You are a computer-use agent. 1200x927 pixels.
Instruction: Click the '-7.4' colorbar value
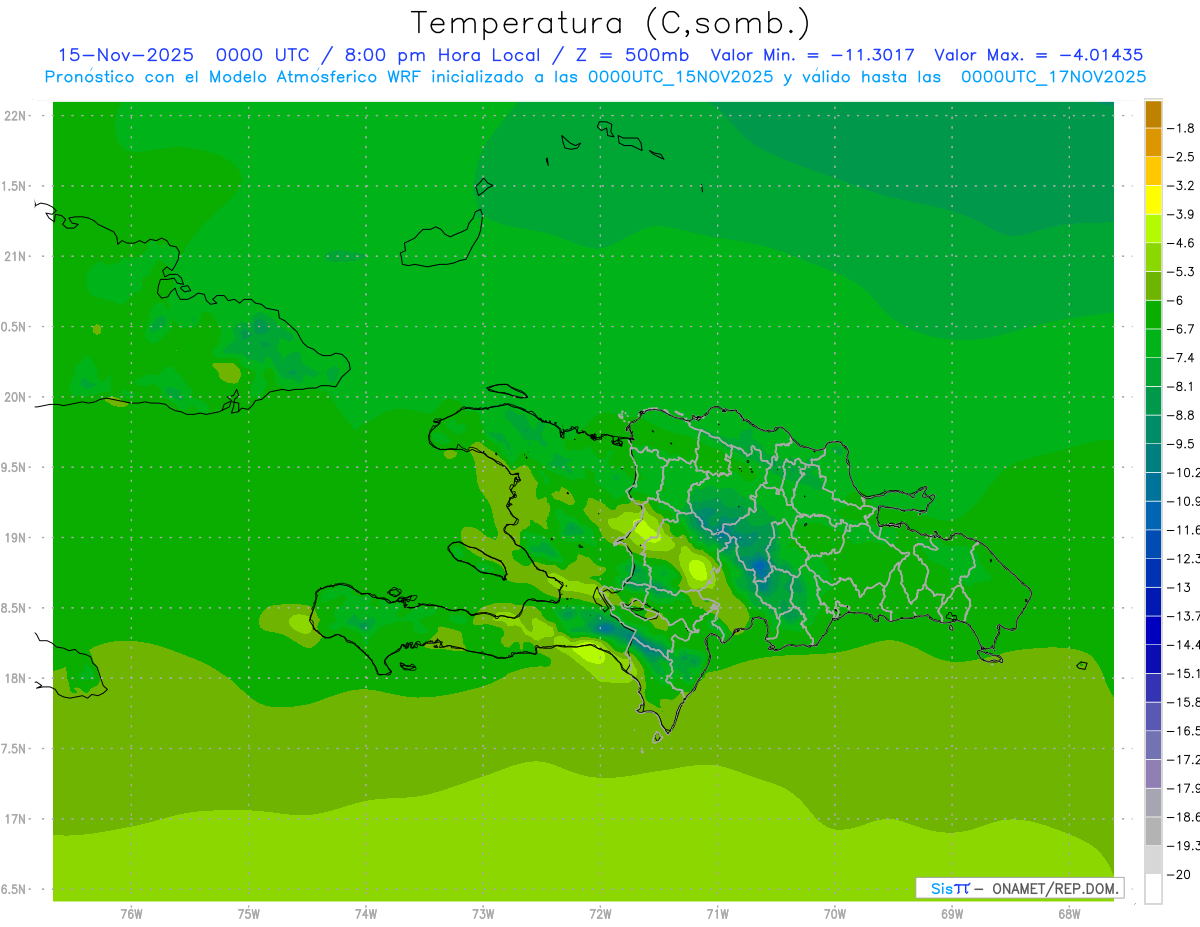point(1181,357)
